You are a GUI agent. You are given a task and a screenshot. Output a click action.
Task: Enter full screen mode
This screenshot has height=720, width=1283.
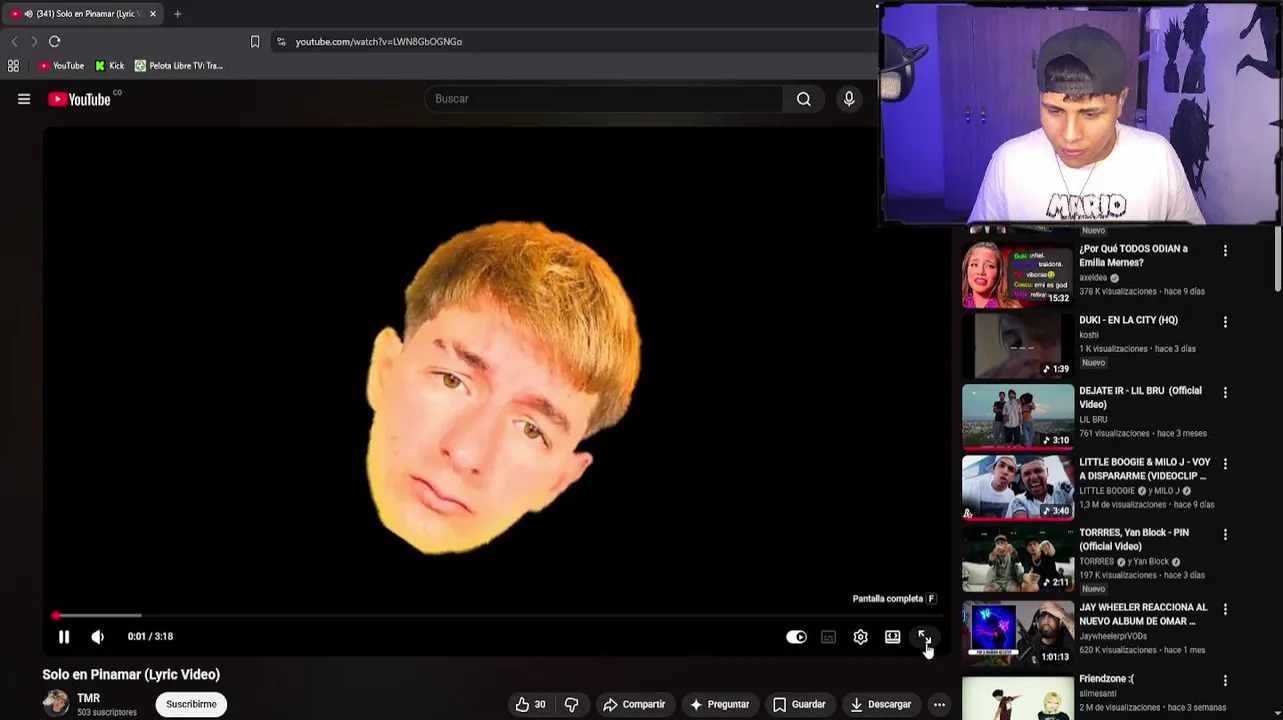[x=924, y=637]
